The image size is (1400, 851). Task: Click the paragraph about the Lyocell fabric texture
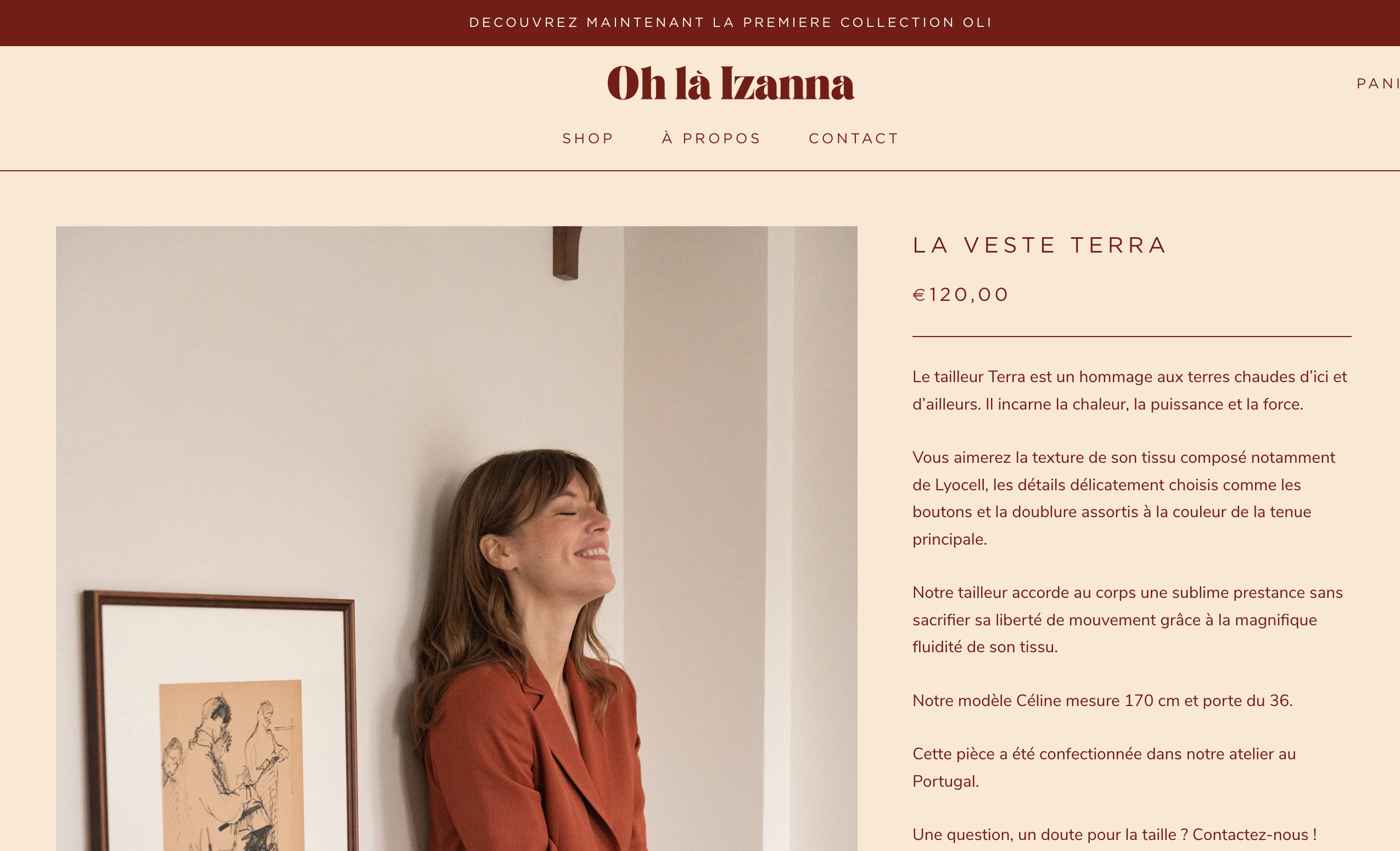(x=1124, y=498)
